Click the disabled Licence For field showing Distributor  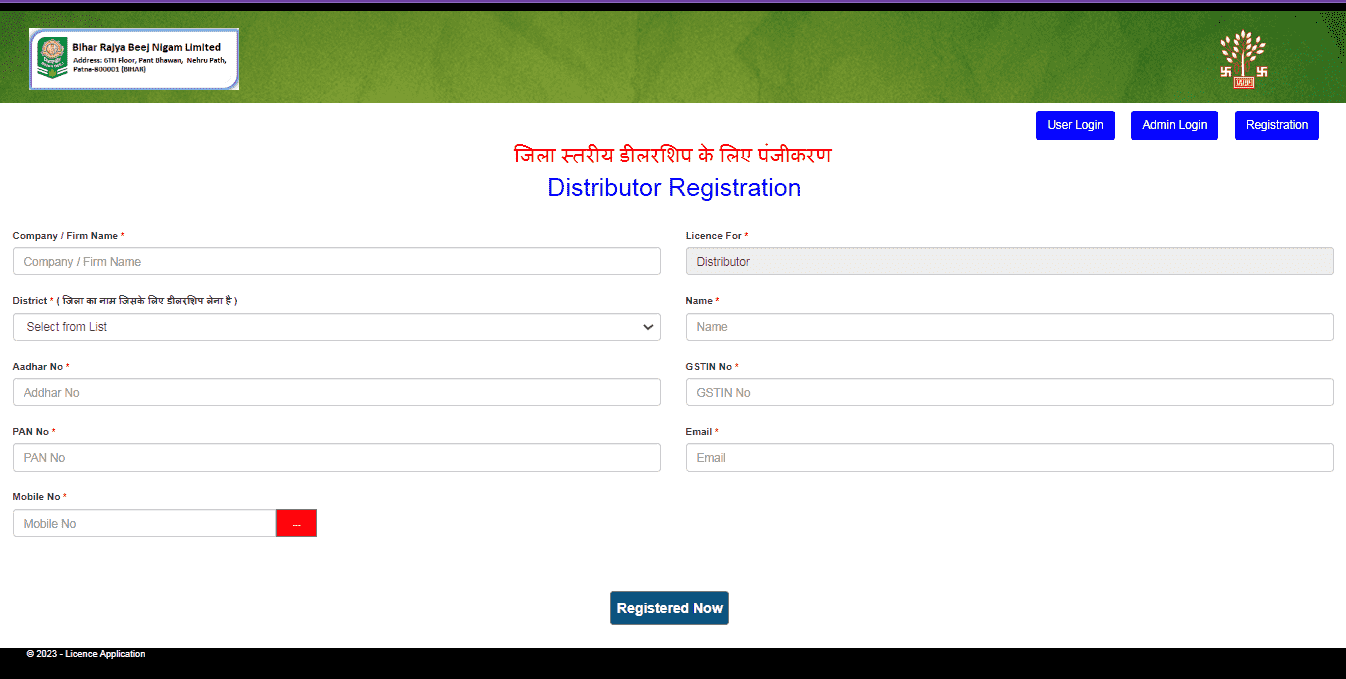[1009, 261]
